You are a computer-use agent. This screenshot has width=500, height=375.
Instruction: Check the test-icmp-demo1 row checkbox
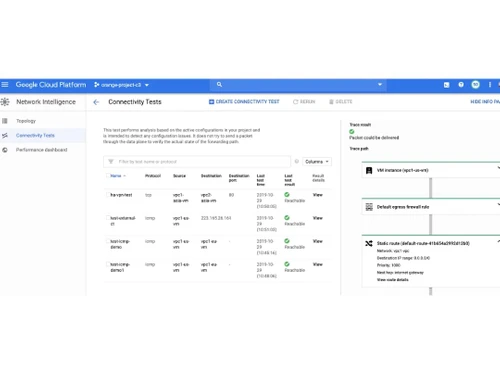108,264
